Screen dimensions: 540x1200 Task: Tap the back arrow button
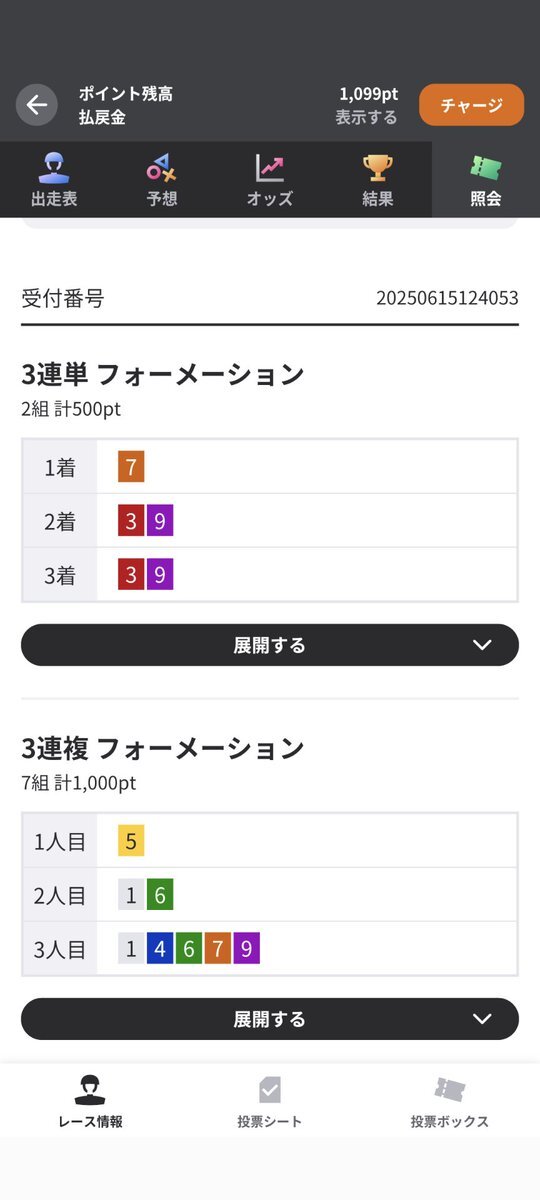(37, 105)
